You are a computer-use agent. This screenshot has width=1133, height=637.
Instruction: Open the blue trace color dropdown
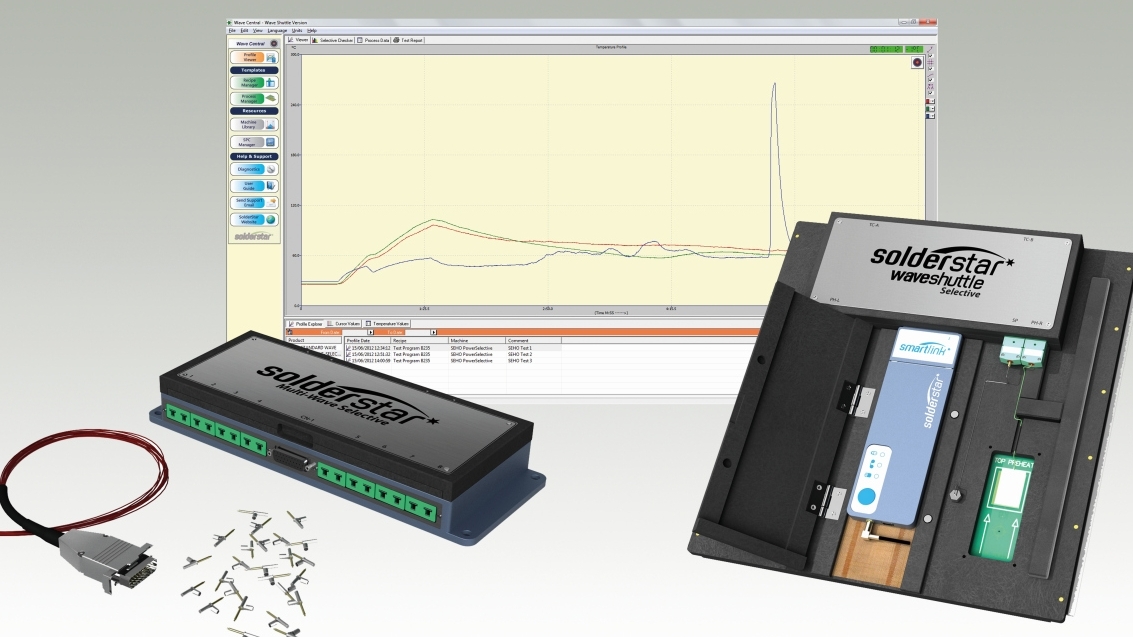pyautogui.click(x=930, y=116)
